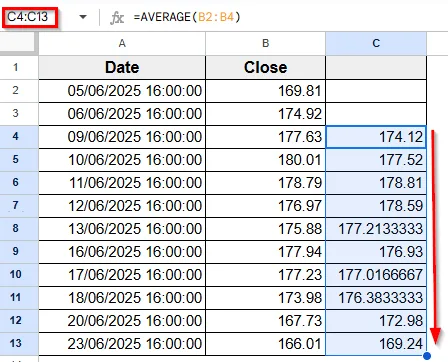This screenshot has height=362, width=448.
Task: Select row 2 header
Action: click(x=19, y=91)
